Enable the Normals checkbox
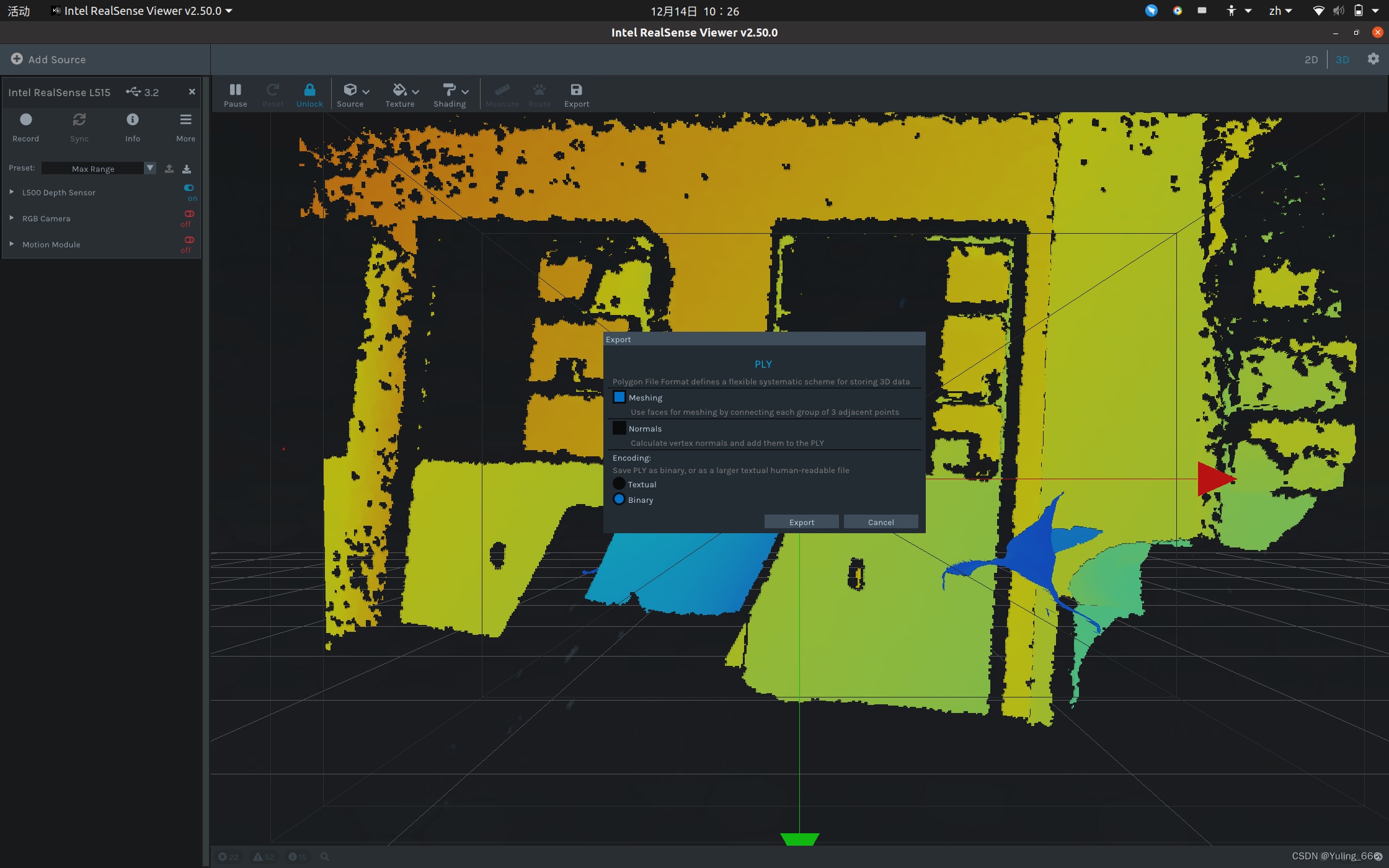 619,428
